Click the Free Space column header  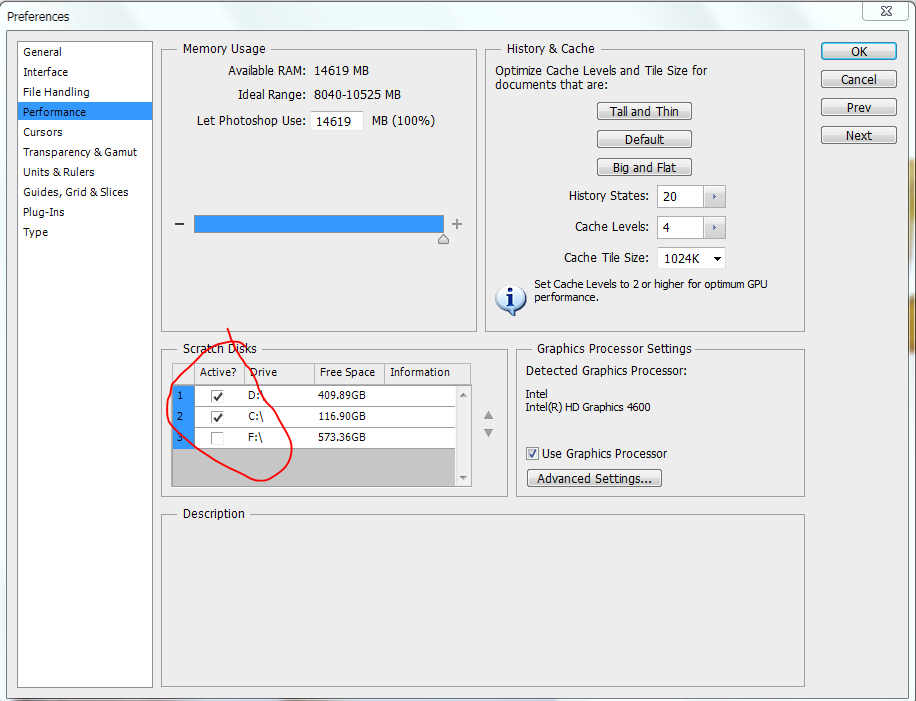(x=349, y=373)
